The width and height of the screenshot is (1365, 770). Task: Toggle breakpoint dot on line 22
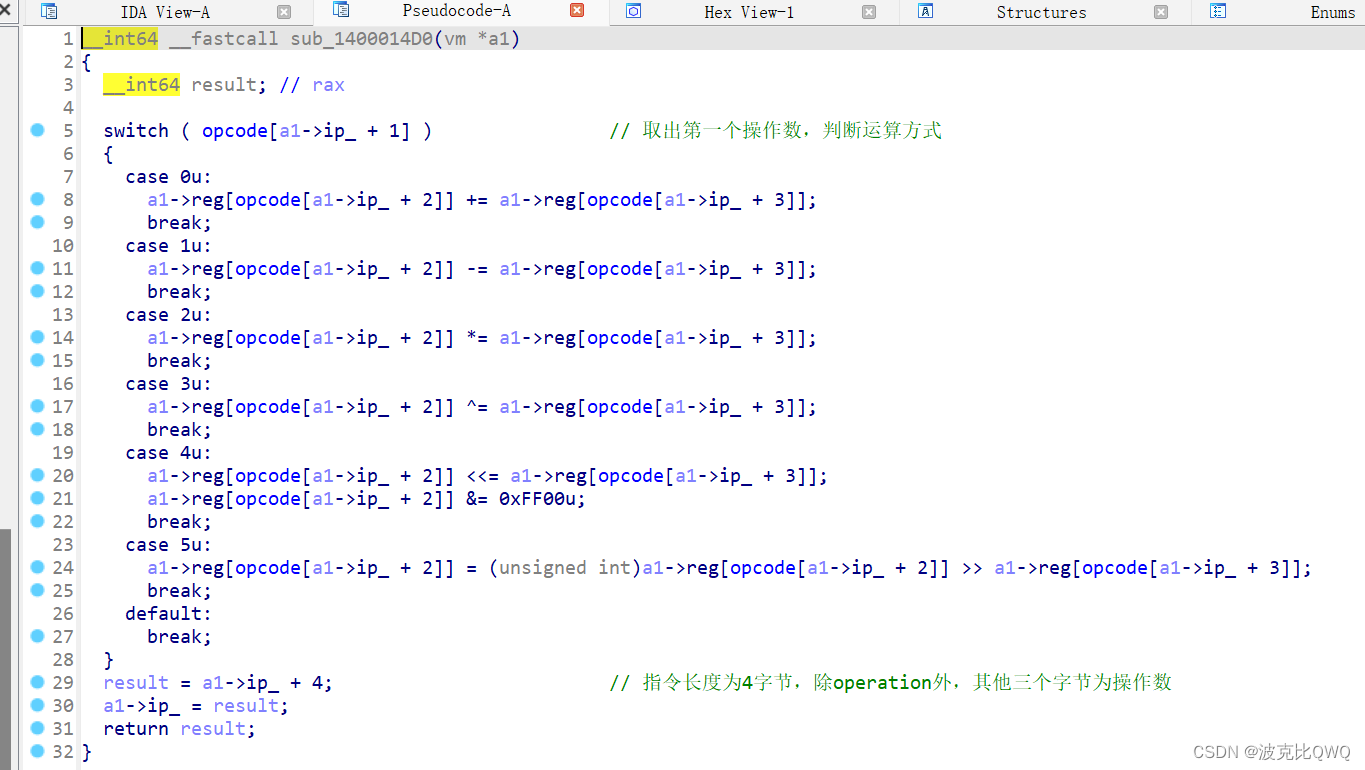pos(37,521)
